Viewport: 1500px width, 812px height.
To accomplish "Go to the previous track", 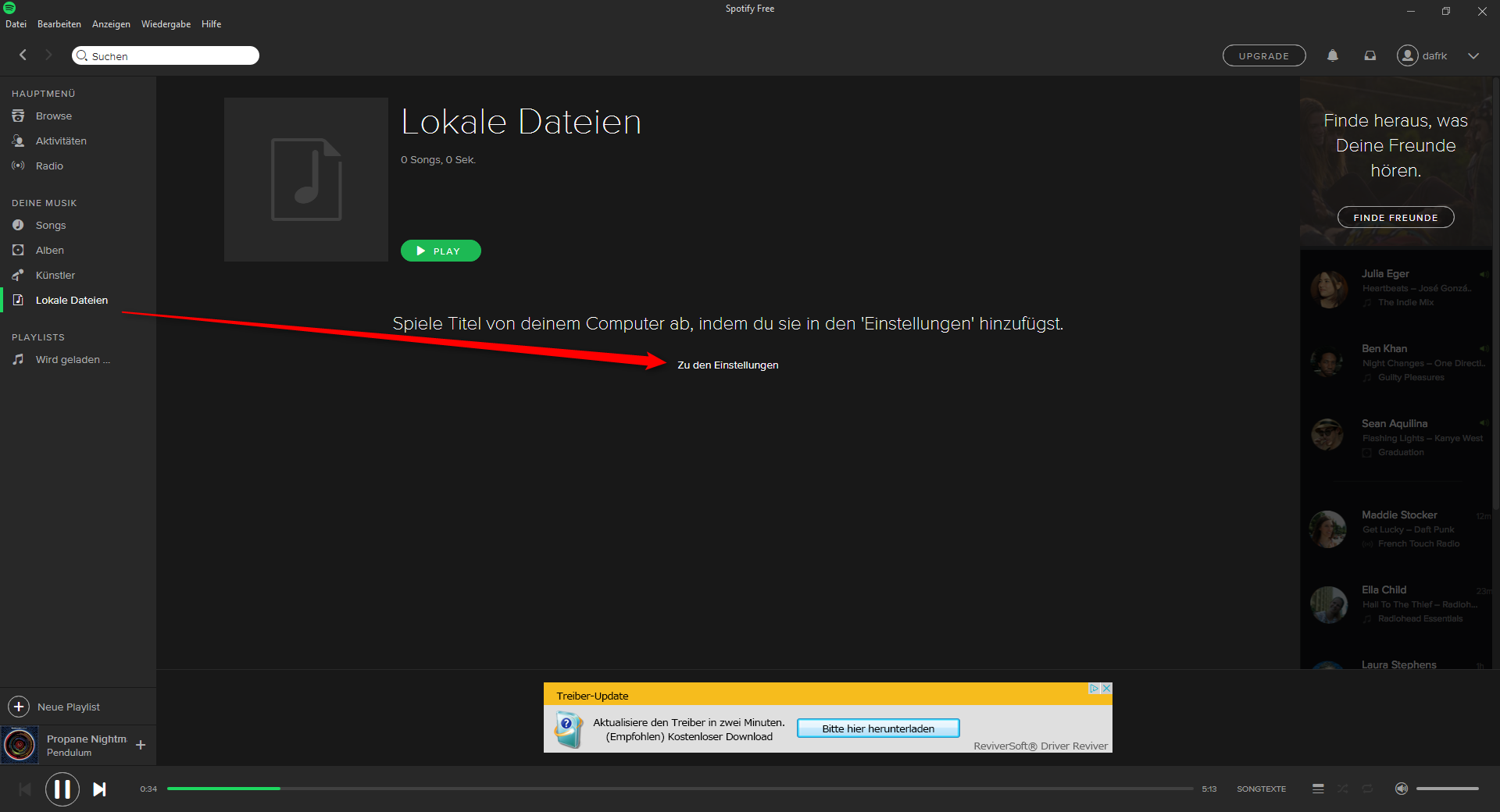I will pyautogui.click(x=25, y=789).
